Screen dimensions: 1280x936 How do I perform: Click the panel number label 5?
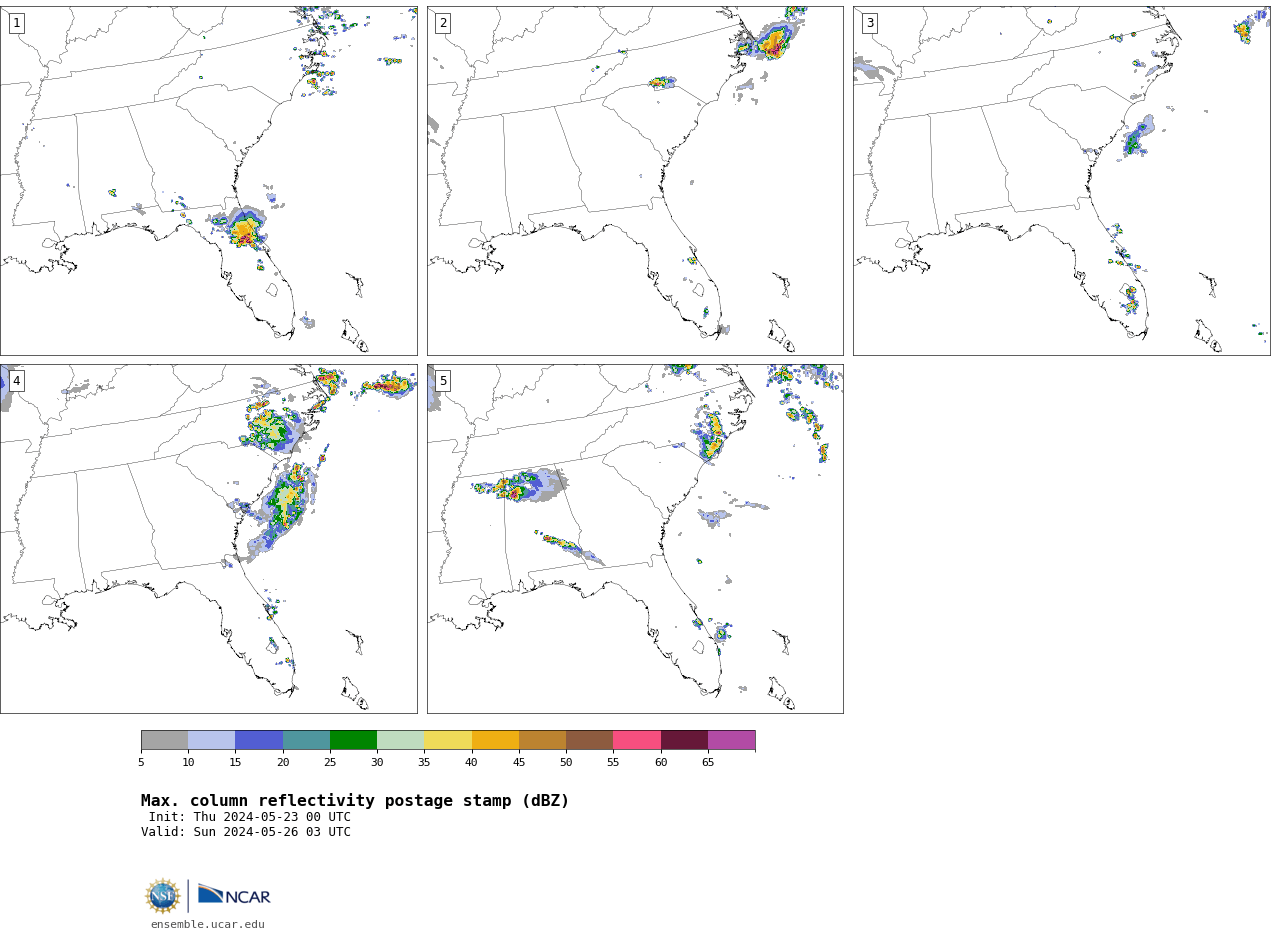(443, 381)
